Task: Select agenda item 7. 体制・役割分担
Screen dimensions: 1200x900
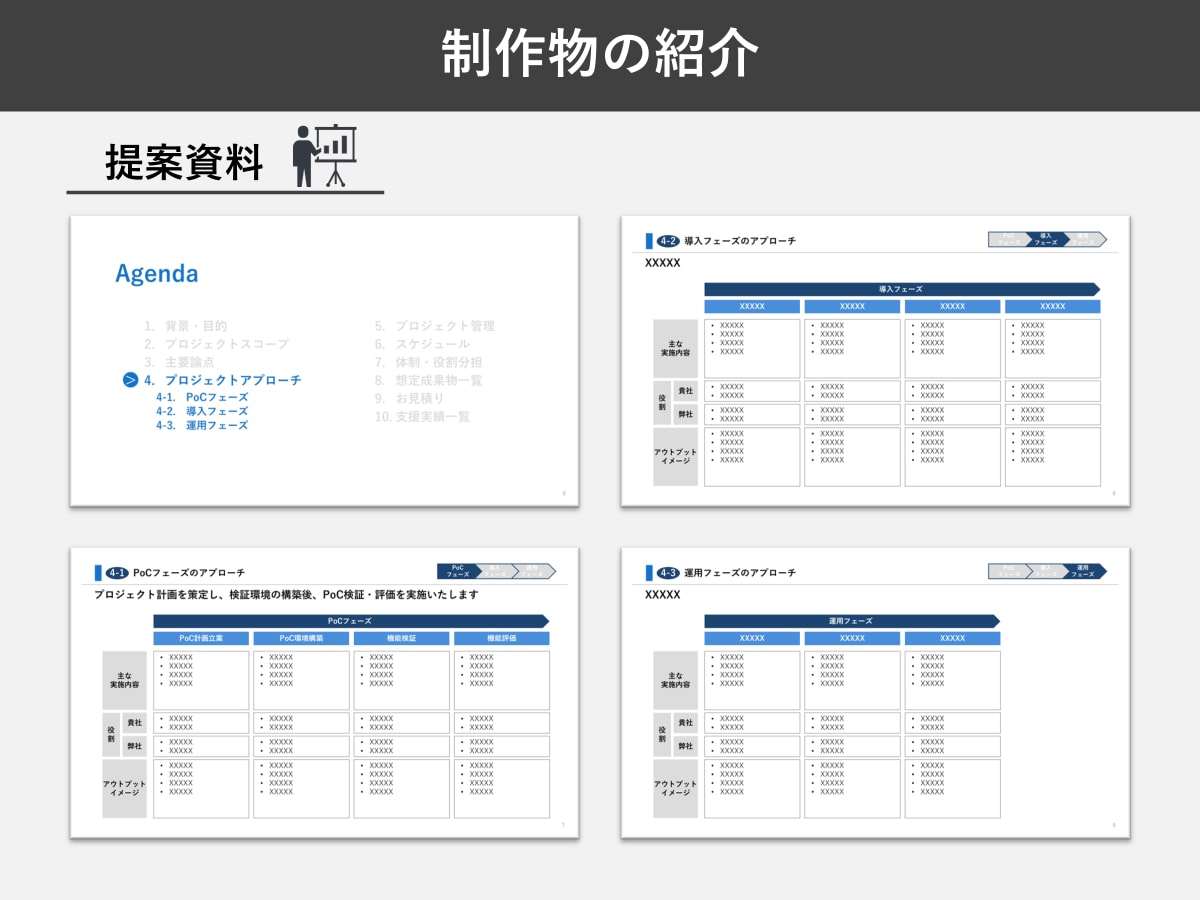Action: [429, 362]
